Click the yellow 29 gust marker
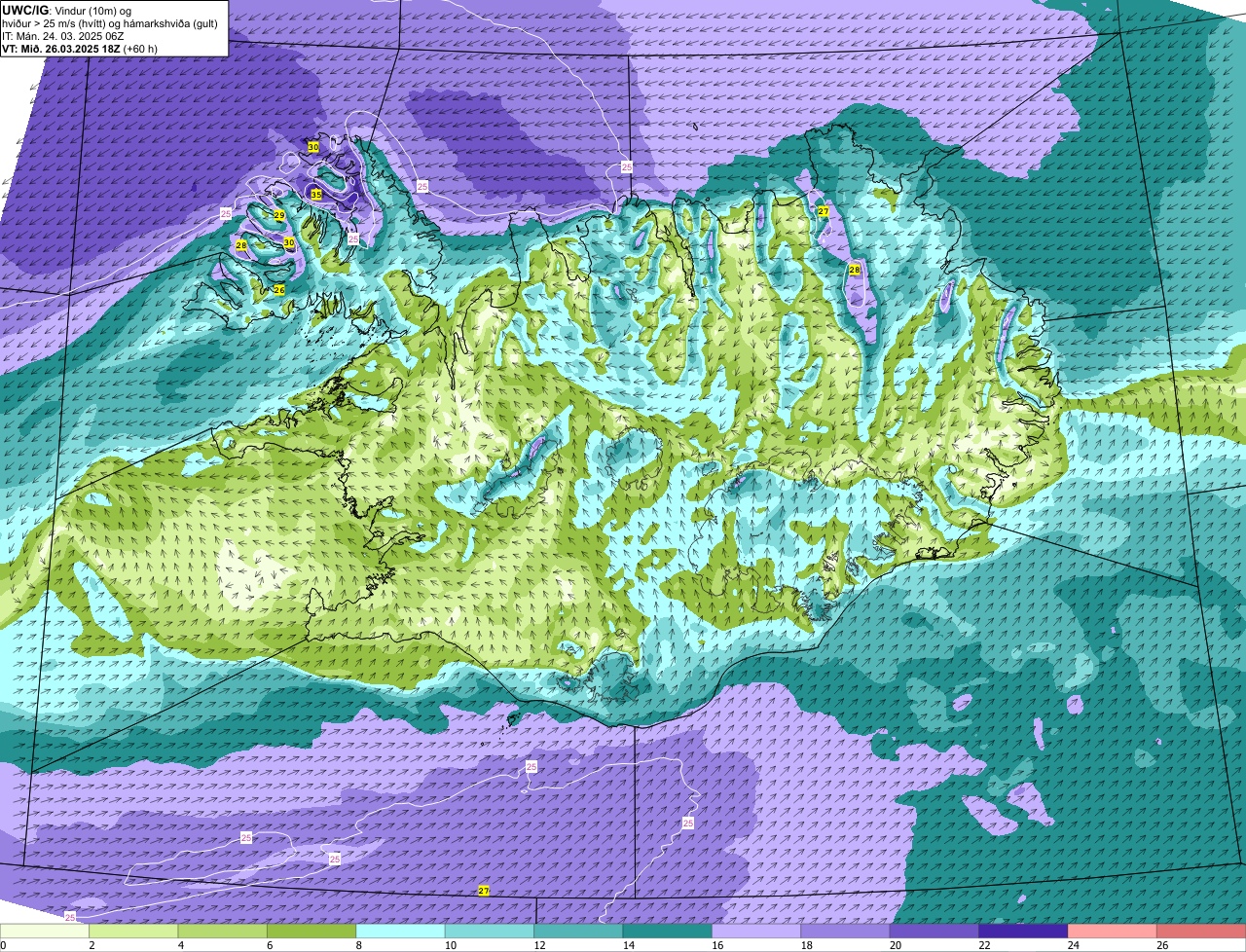The height and width of the screenshot is (952, 1246). point(278,215)
